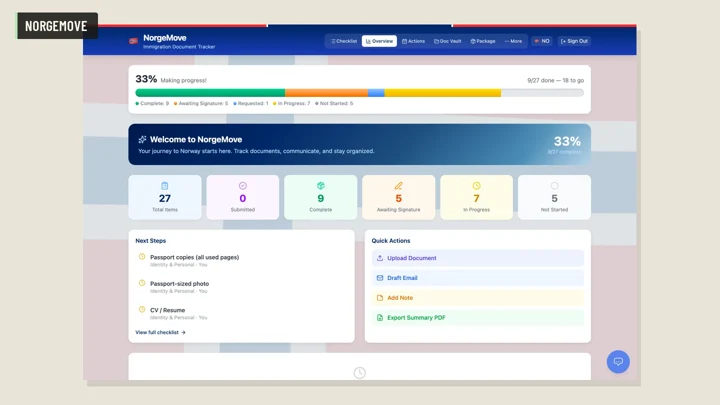
Task: Click the NorgeMove flag logo icon
Action: pyautogui.click(x=134, y=41)
